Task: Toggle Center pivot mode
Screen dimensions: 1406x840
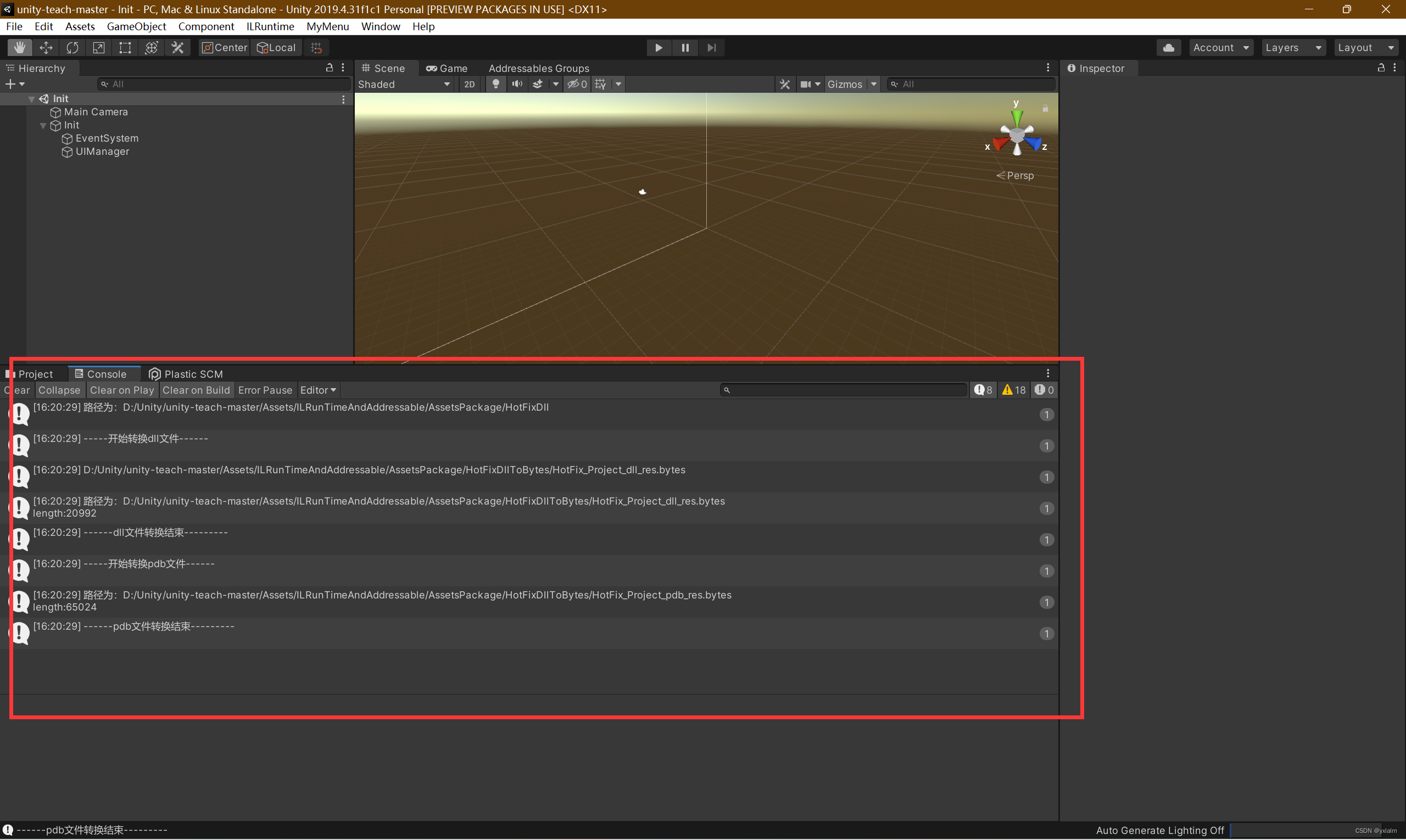Action: click(225, 48)
